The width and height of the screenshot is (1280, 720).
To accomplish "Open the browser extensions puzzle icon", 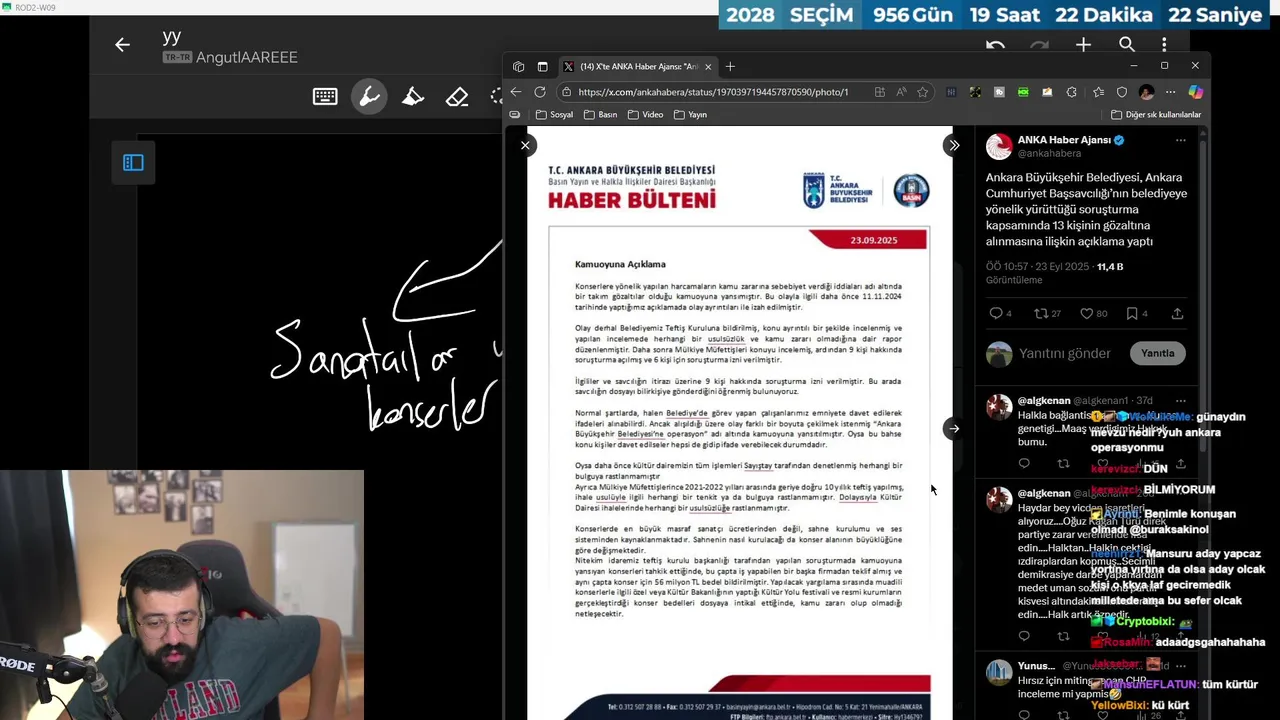I will pos(1071,92).
